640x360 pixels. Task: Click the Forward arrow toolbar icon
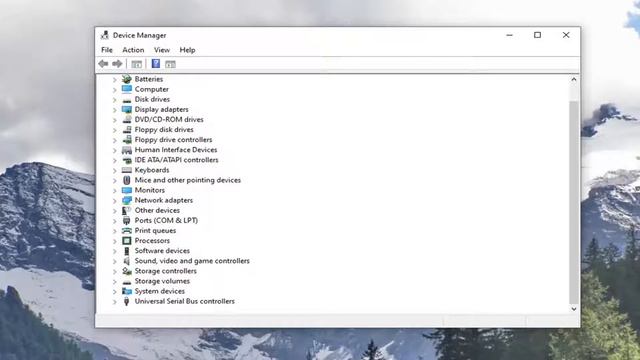117,64
